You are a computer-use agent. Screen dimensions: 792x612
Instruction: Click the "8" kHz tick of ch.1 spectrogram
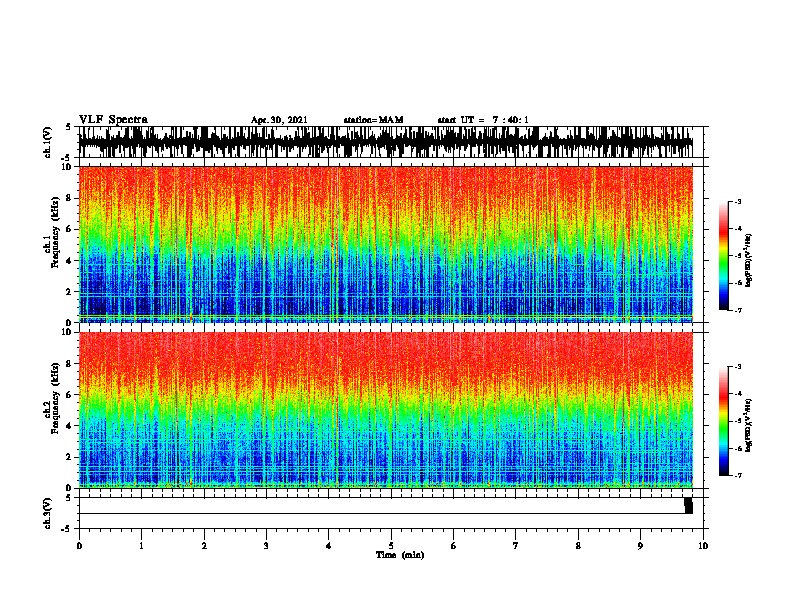pos(69,198)
